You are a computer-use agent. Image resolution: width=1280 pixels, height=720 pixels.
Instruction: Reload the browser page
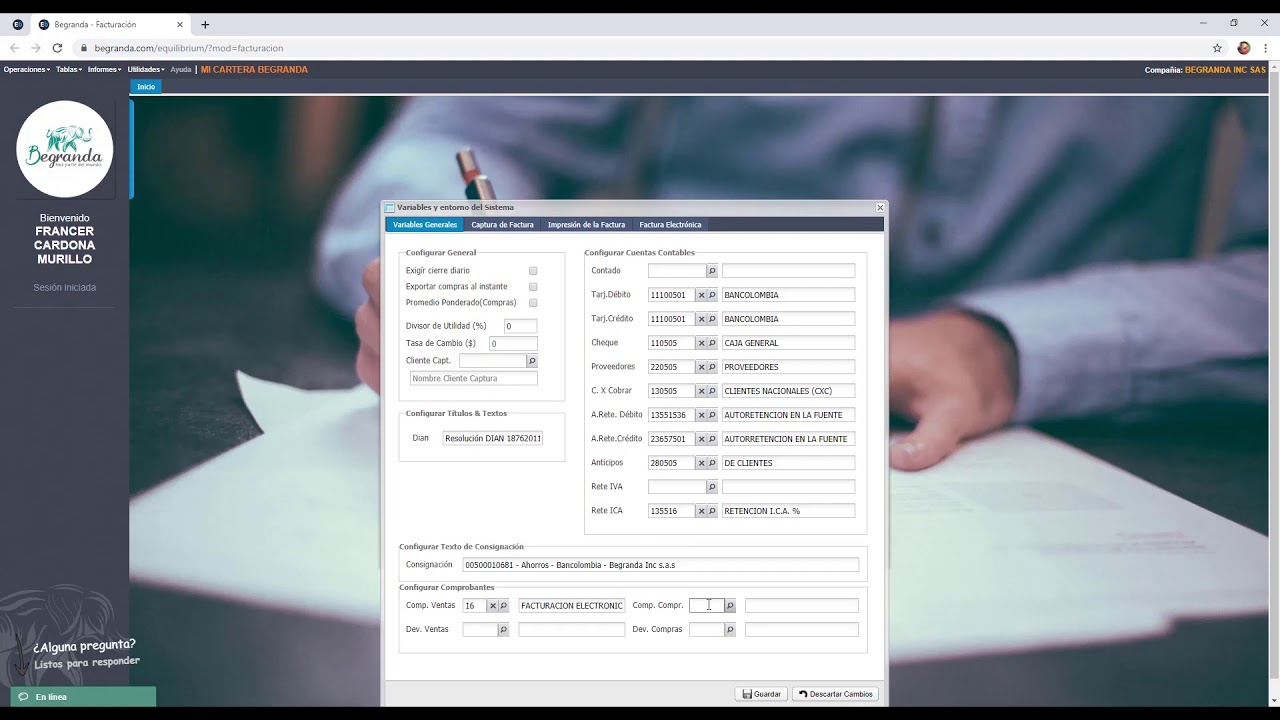[x=57, y=48]
